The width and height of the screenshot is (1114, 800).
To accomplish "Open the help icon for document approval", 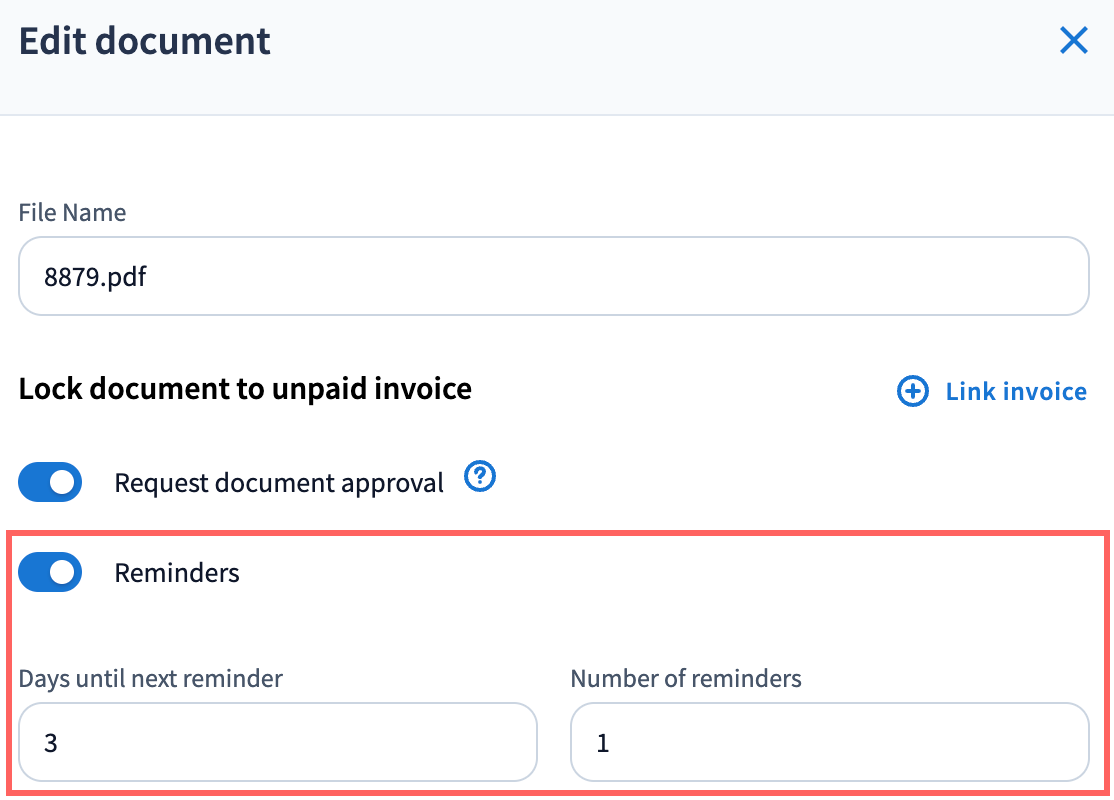I will [x=480, y=479].
